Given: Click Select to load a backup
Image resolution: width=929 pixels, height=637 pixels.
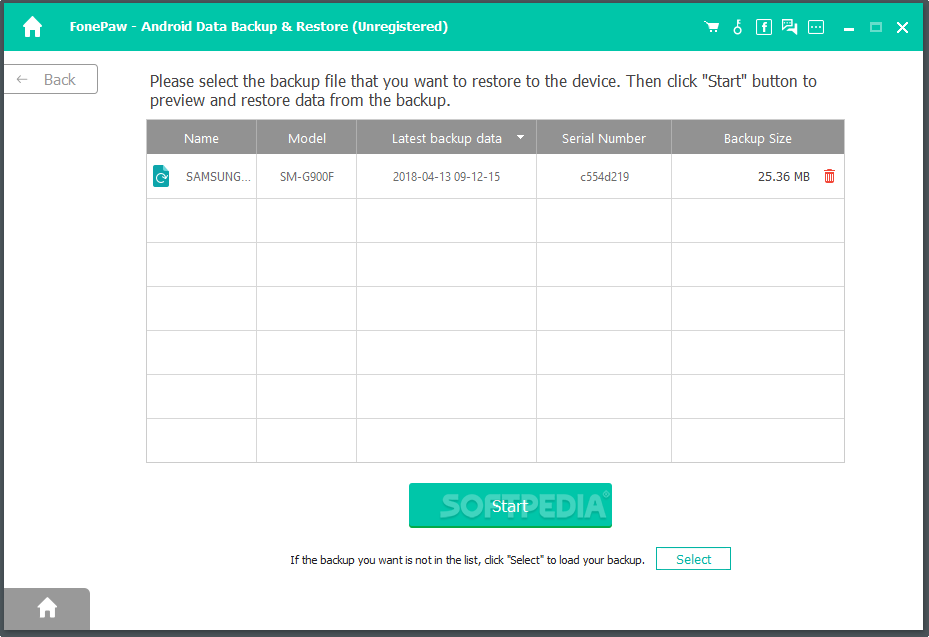Looking at the screenshot, I should point(693,559).
